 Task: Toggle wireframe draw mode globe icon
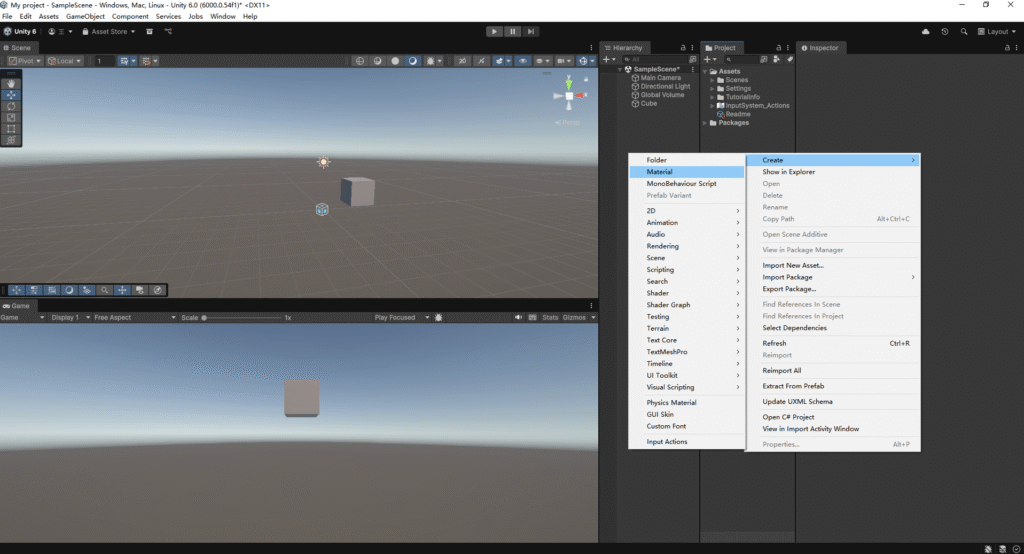(x=360, y=61)
